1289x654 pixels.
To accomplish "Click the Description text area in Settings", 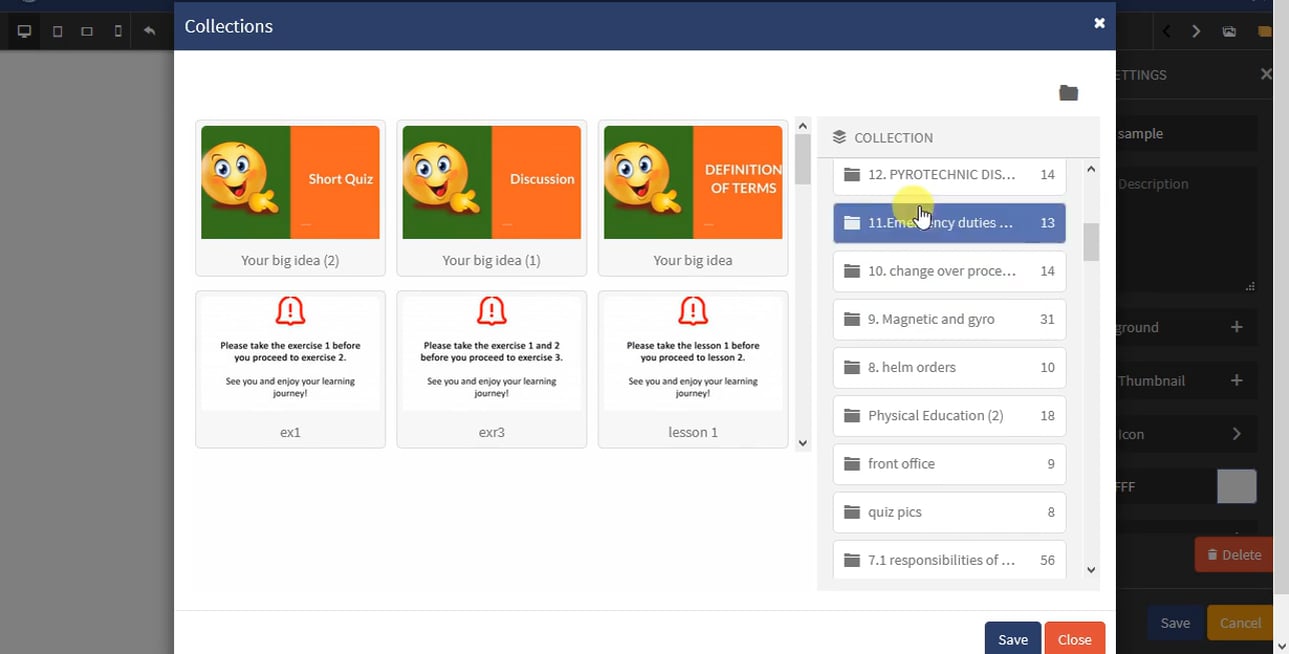I will tap(1185, 230).
